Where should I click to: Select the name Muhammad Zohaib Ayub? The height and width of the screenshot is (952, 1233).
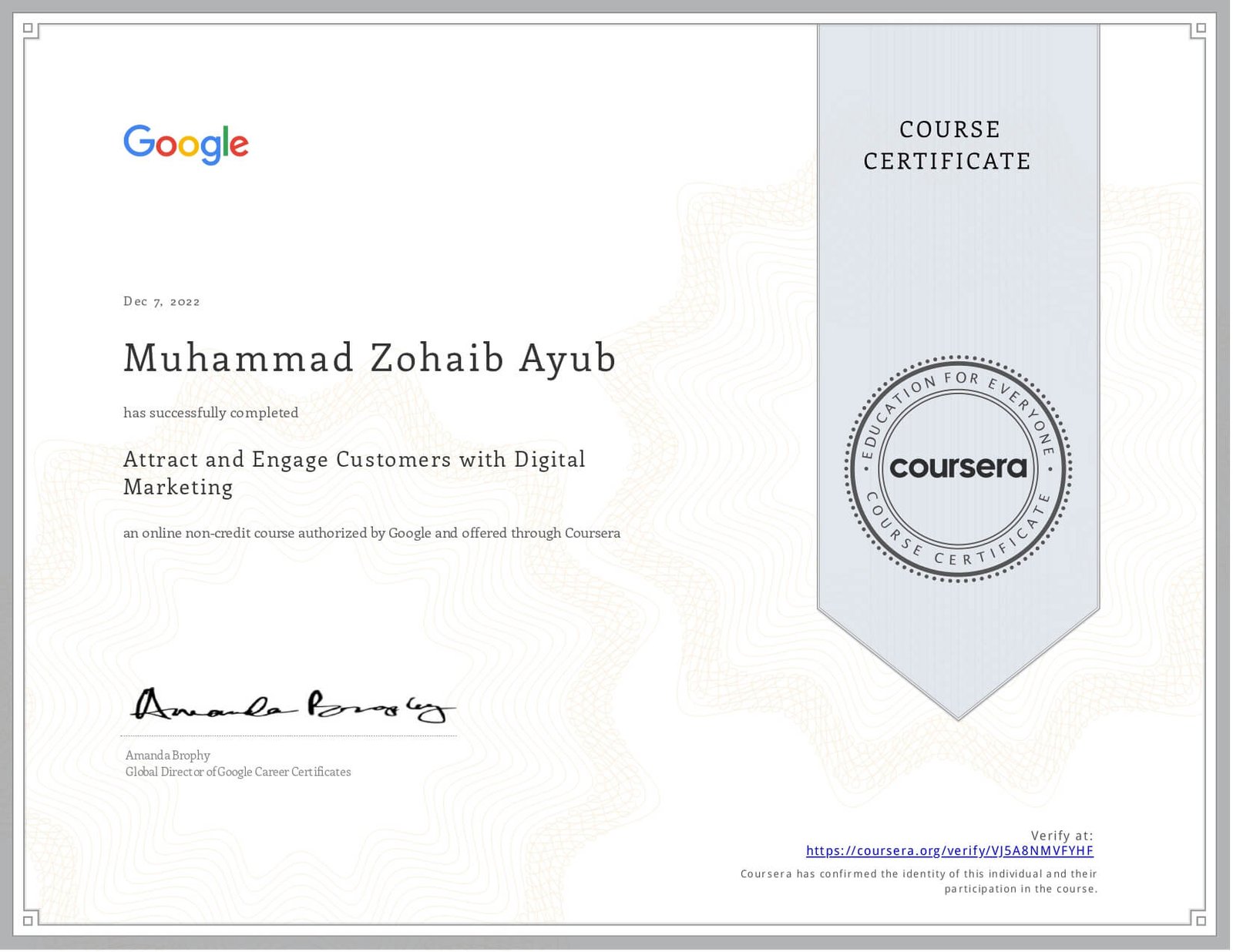370,359
